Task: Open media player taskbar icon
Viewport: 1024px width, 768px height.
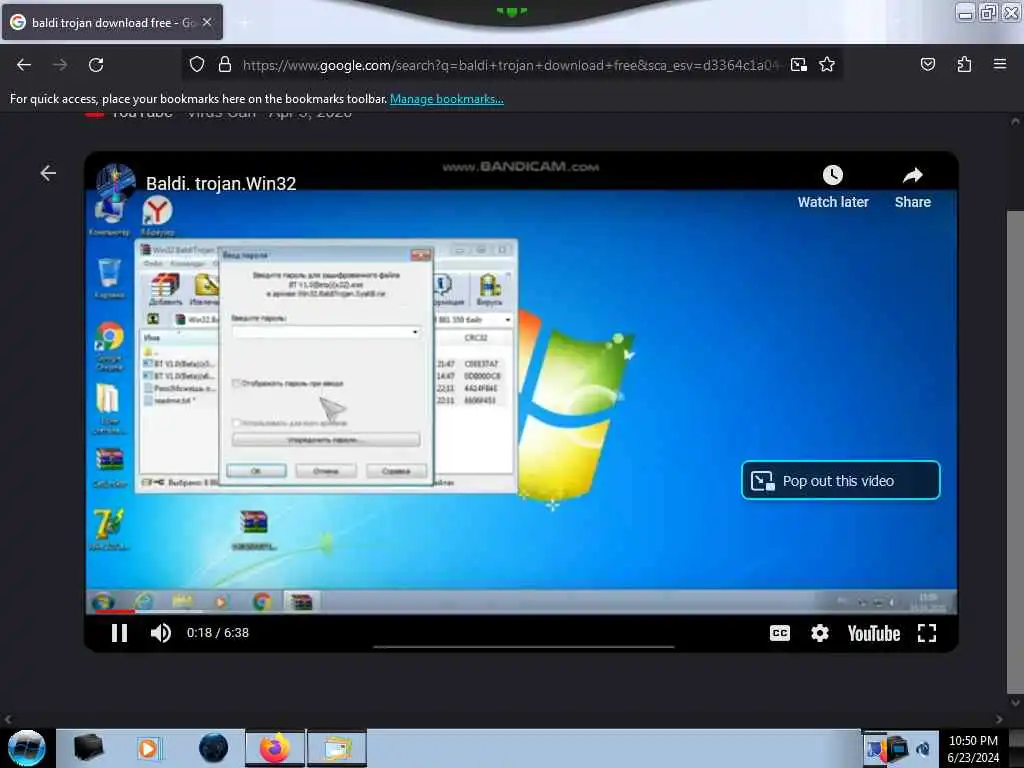Action: 148,748
